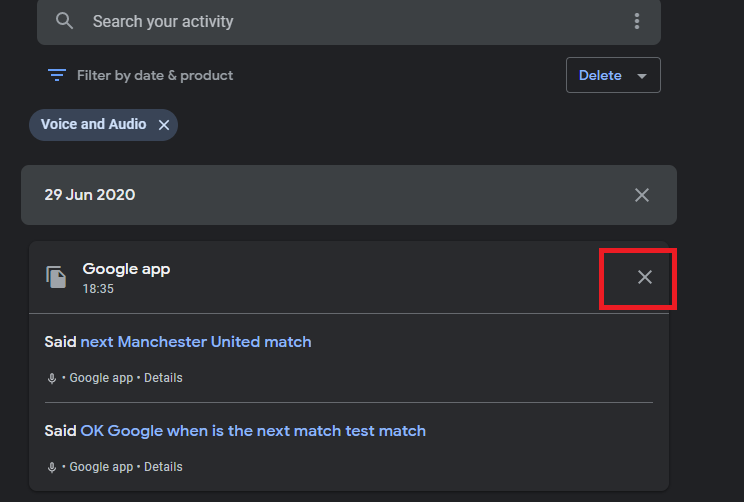744x502 pixels.
Task: Select the Voice and Audio chip label
Action: 93,124
